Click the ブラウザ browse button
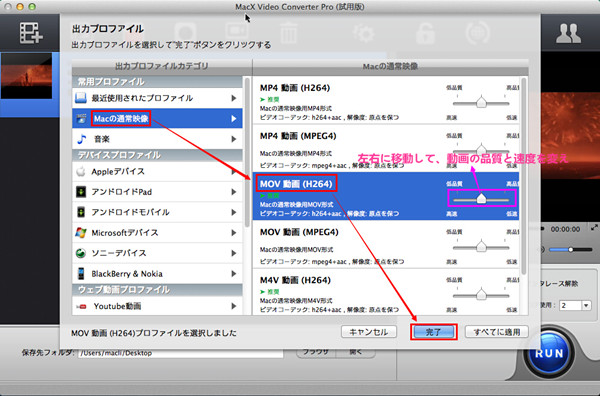This screenshot has height=396, width=600. [316, 352]
